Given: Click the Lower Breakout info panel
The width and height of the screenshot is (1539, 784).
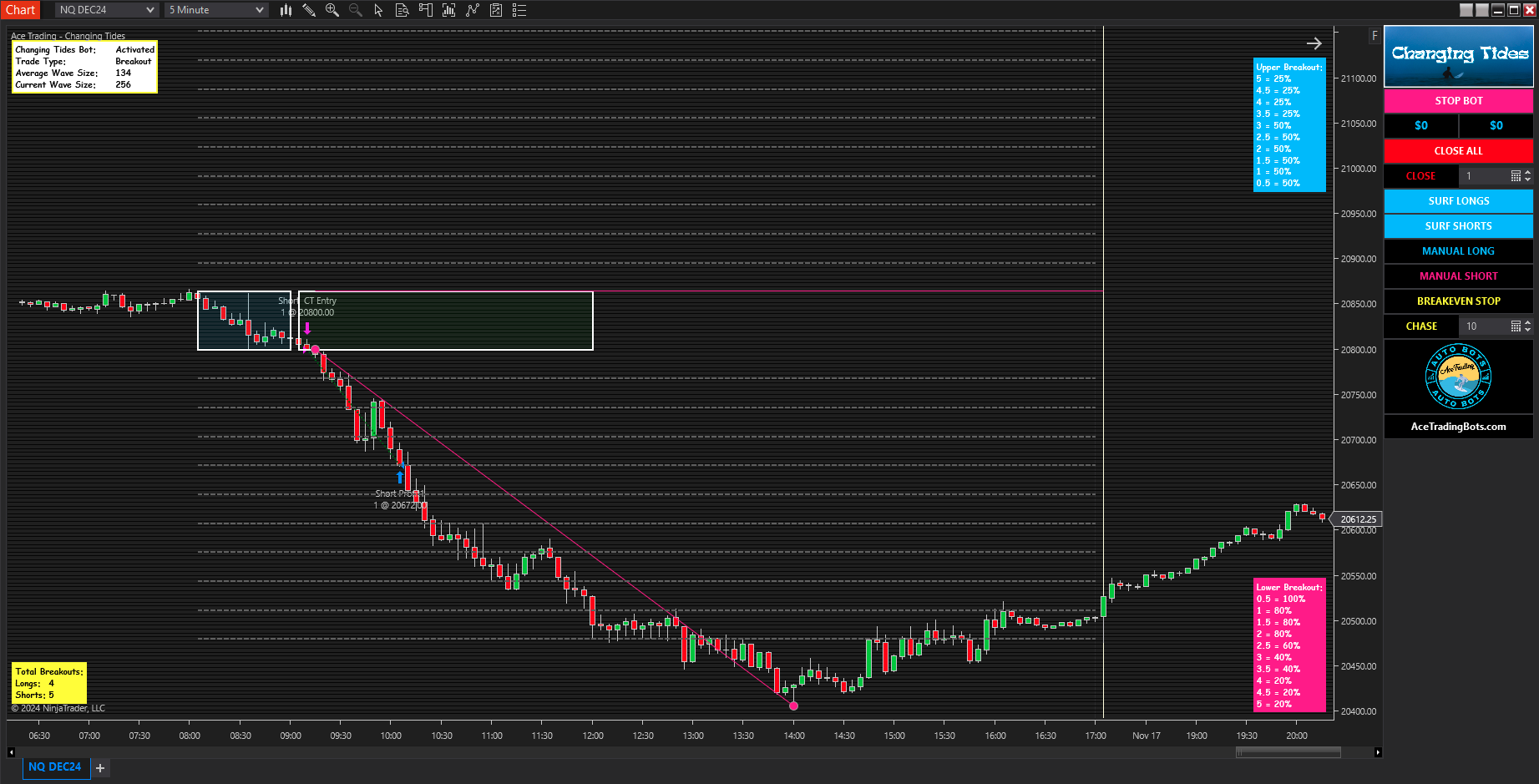Looking at the screenshot, I should (x=1289, y=645).
